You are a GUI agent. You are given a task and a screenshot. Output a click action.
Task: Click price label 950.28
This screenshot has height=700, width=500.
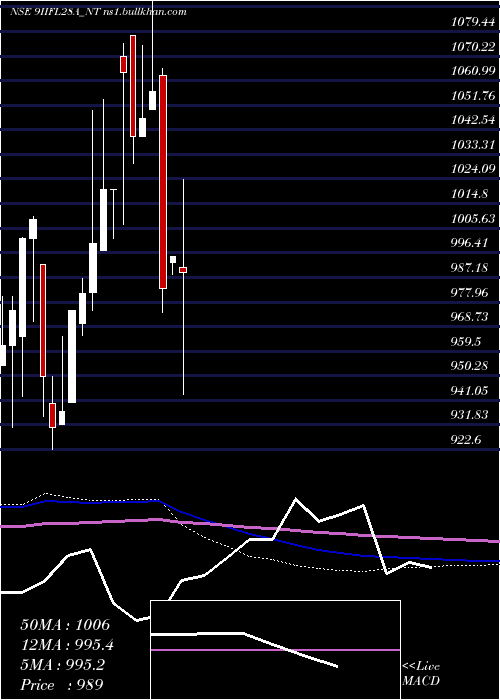pyautogui.click(x=469, y=366)
